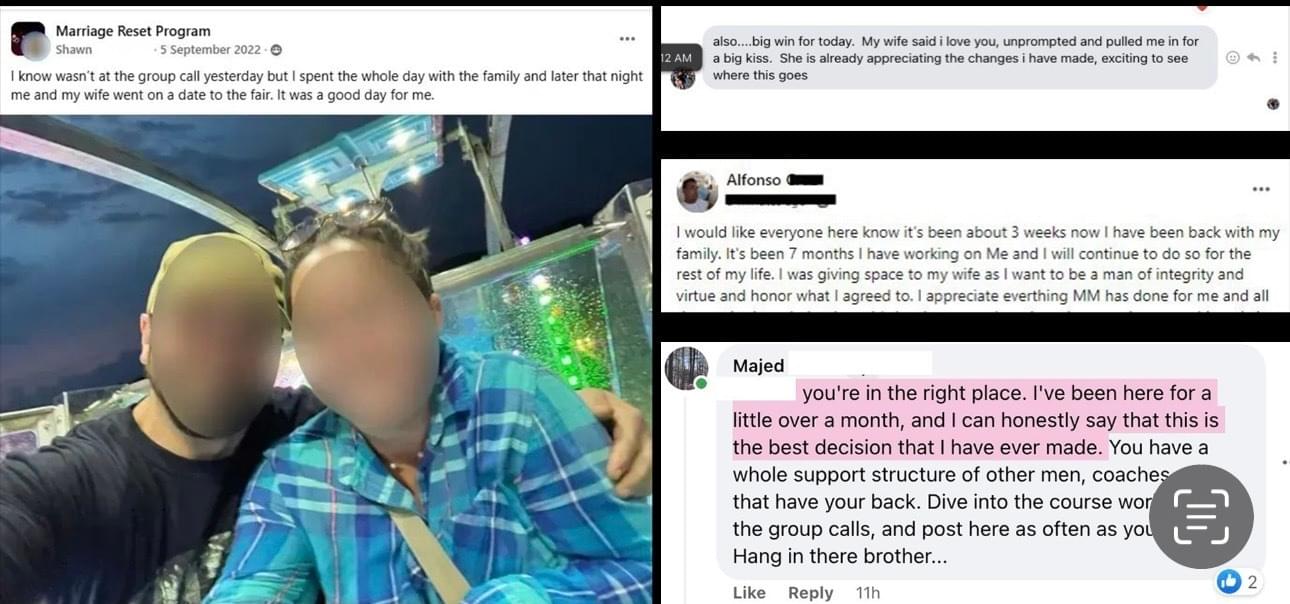This screenshot has width=1290, height=604.
Task: Open the vertical dots menu beside chat message
Action: coord(1274,58)
